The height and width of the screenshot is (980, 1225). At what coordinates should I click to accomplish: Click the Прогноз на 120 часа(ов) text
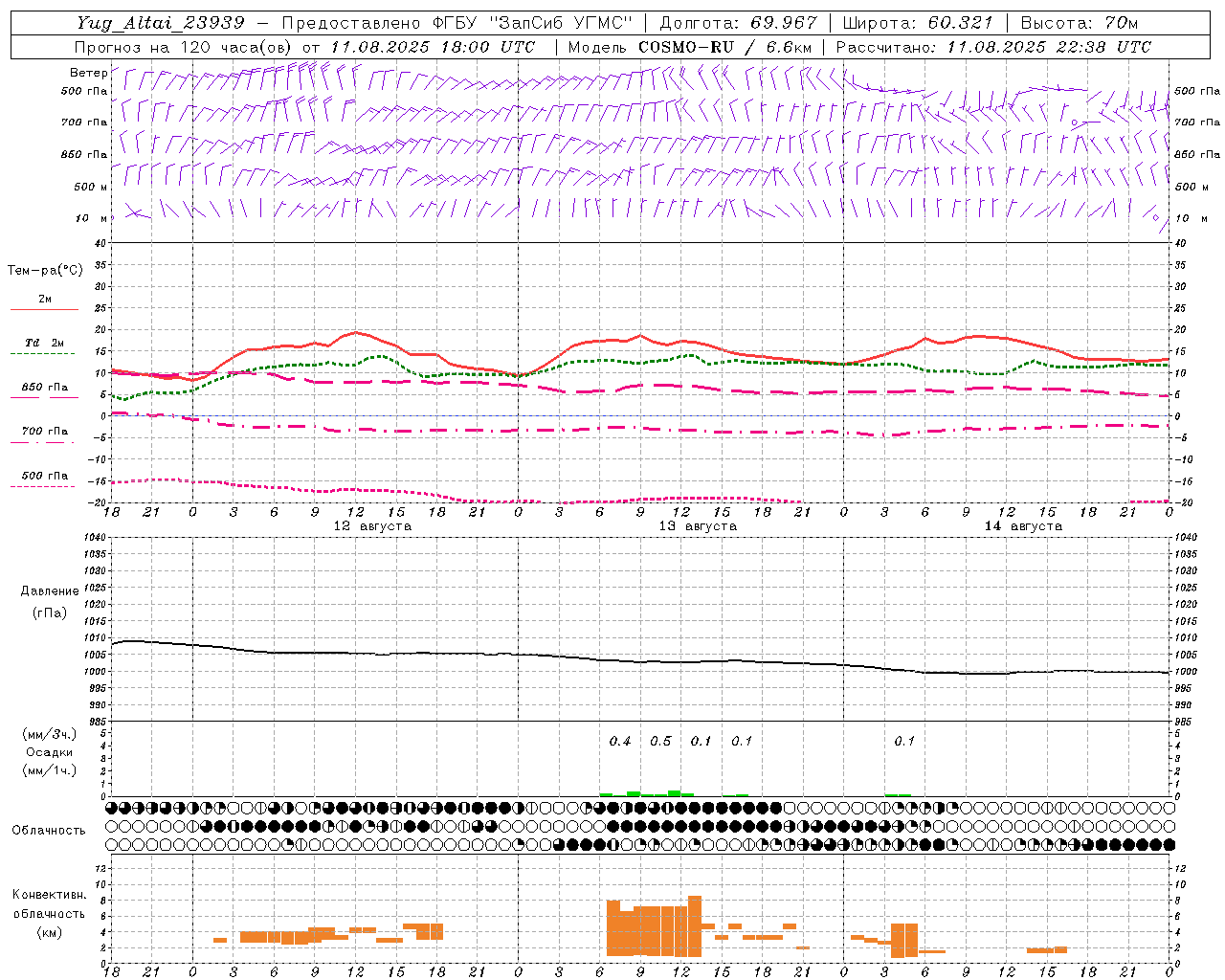coord(185,47)
